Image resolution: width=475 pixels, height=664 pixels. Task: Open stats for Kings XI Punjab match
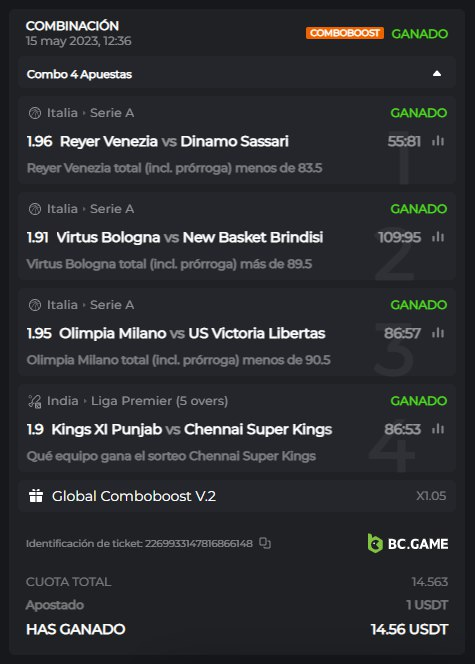pyautogui.click(x=438, y=429)
